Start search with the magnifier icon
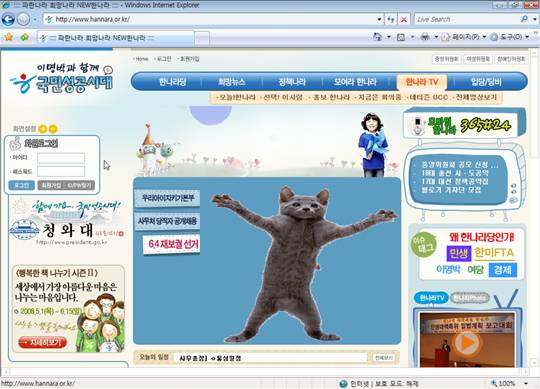The height and width of the screenshot is (389, 540). (525, 19)
